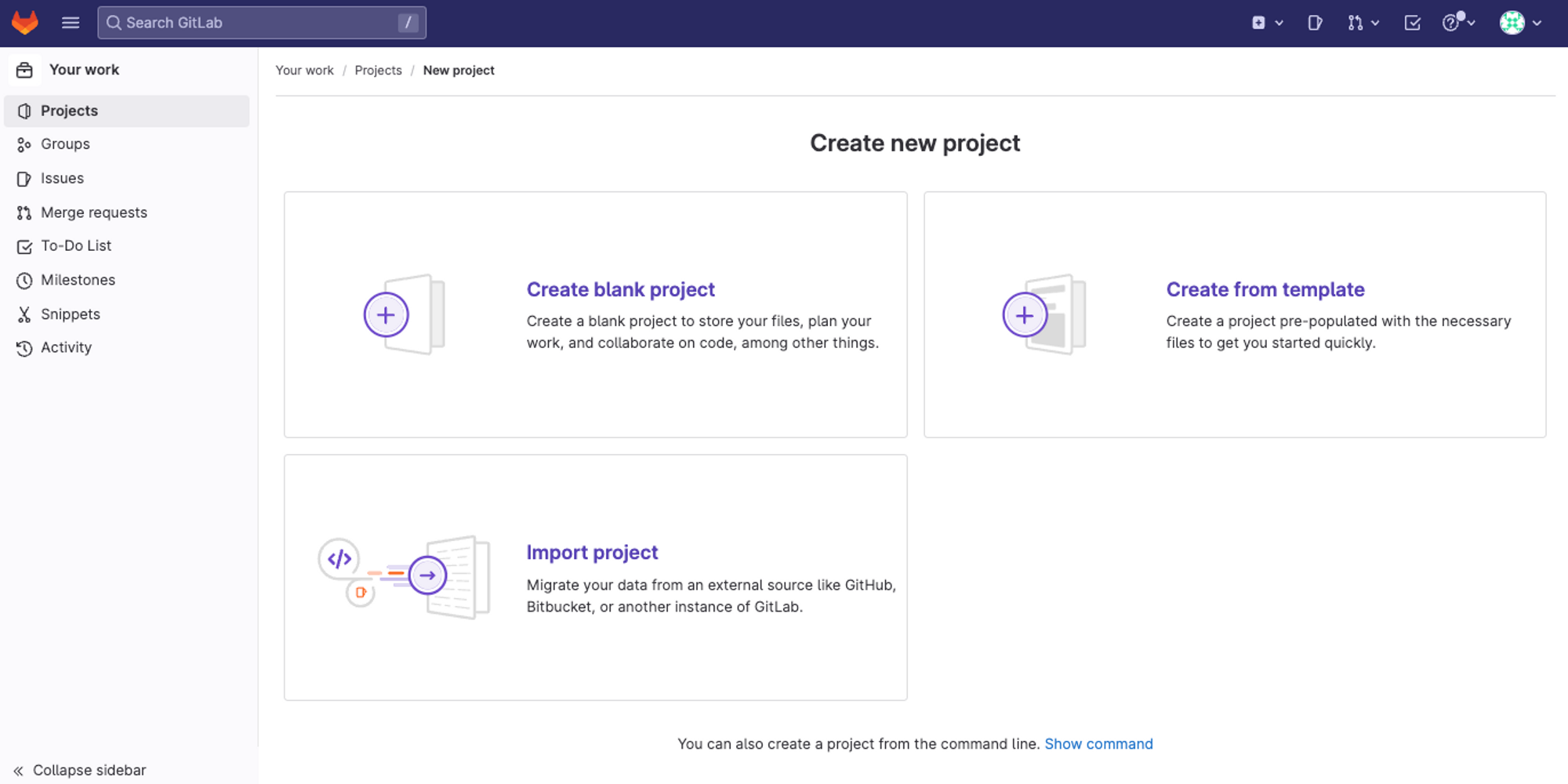Click the Create from template title
1568x784 pixels.
point(1265,289)
